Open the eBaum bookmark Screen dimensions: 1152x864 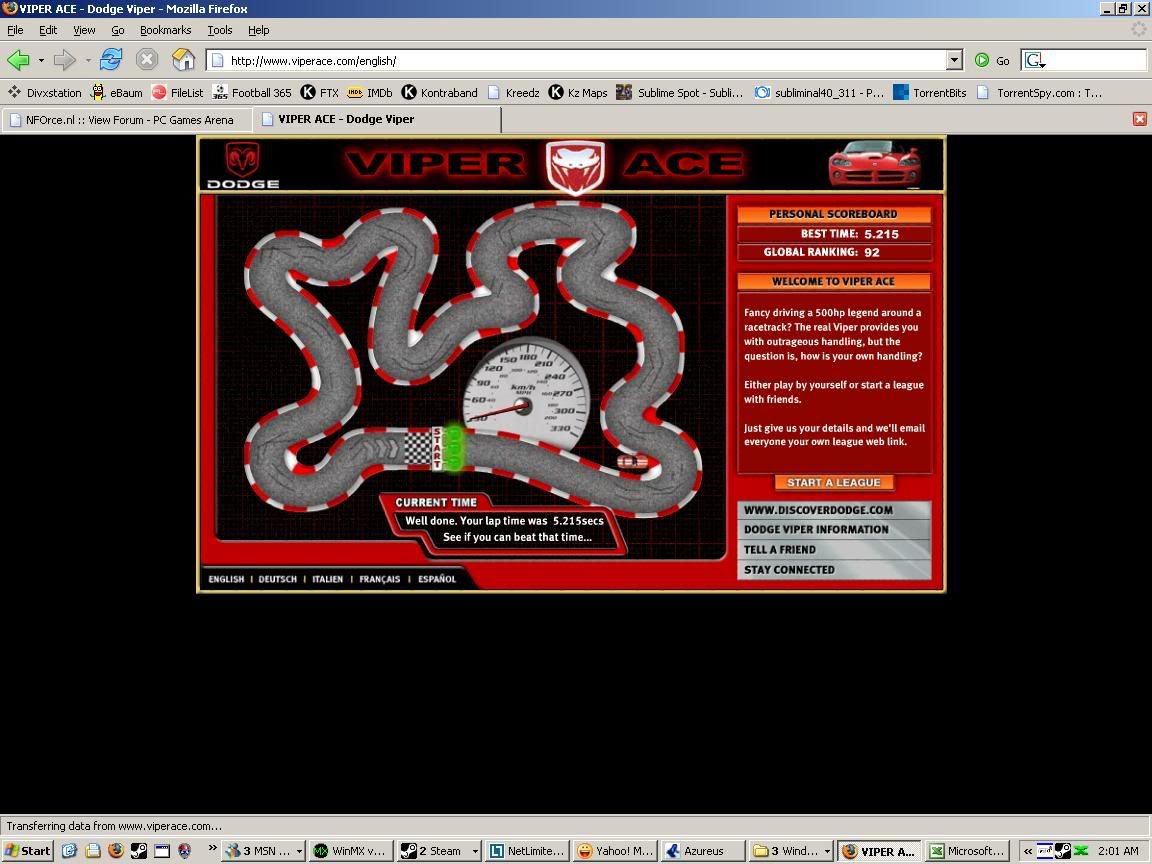tap(117, 93)
